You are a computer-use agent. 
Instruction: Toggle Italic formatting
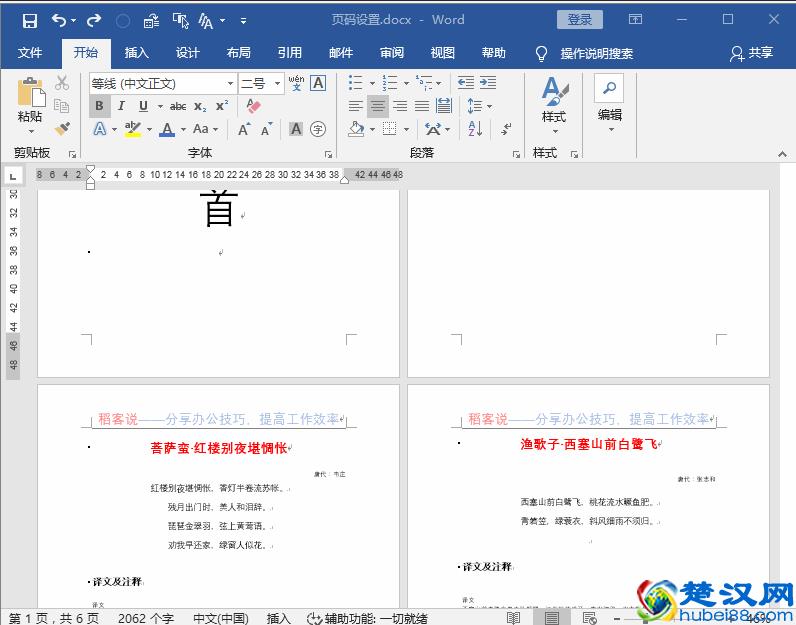point(121,106)
